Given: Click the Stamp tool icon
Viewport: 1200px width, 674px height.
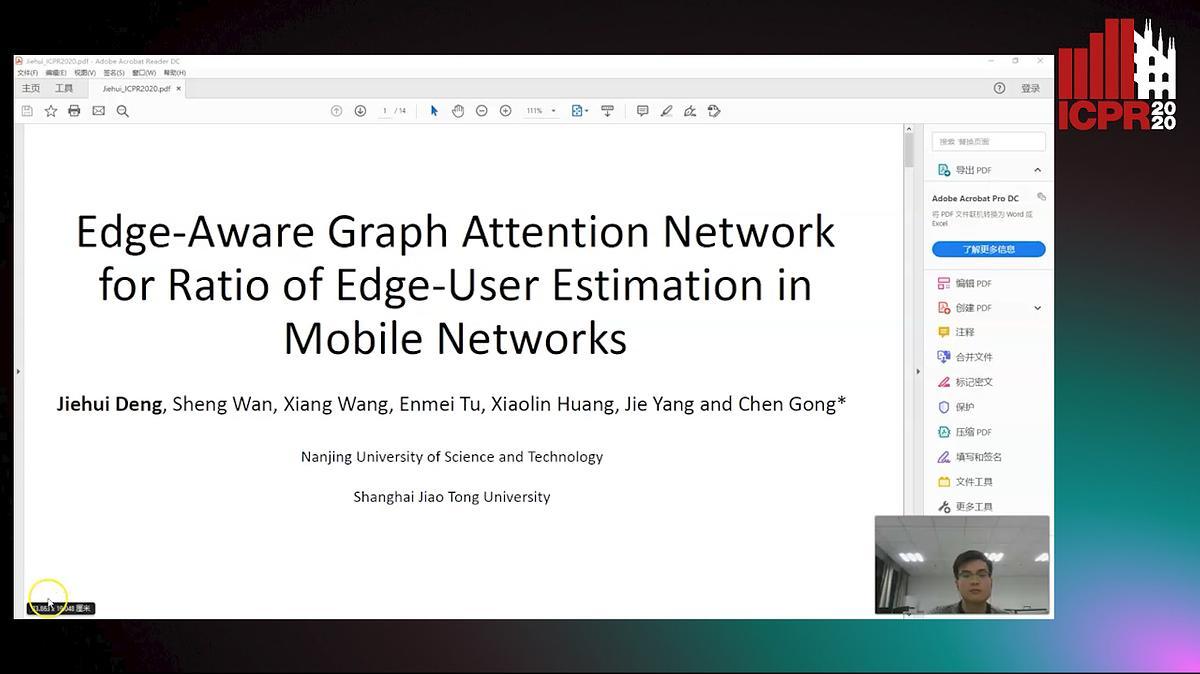Looking at the screenshot, I should [x=714, y=111].
